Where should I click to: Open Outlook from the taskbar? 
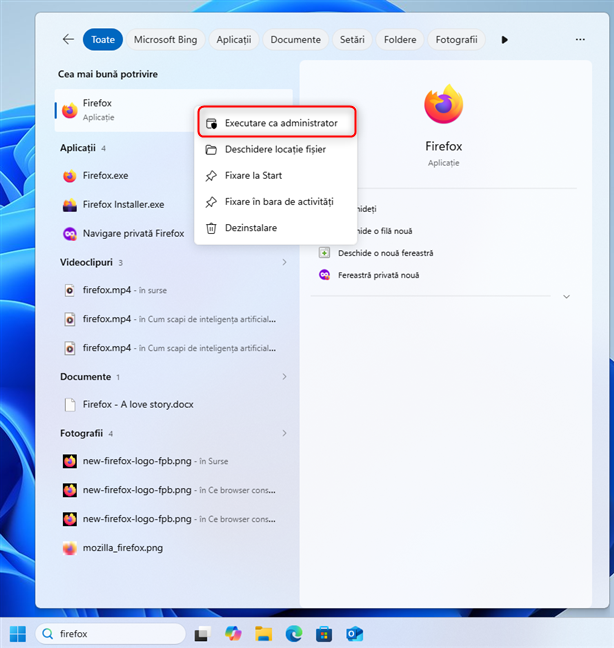click(x=355, y=634)
